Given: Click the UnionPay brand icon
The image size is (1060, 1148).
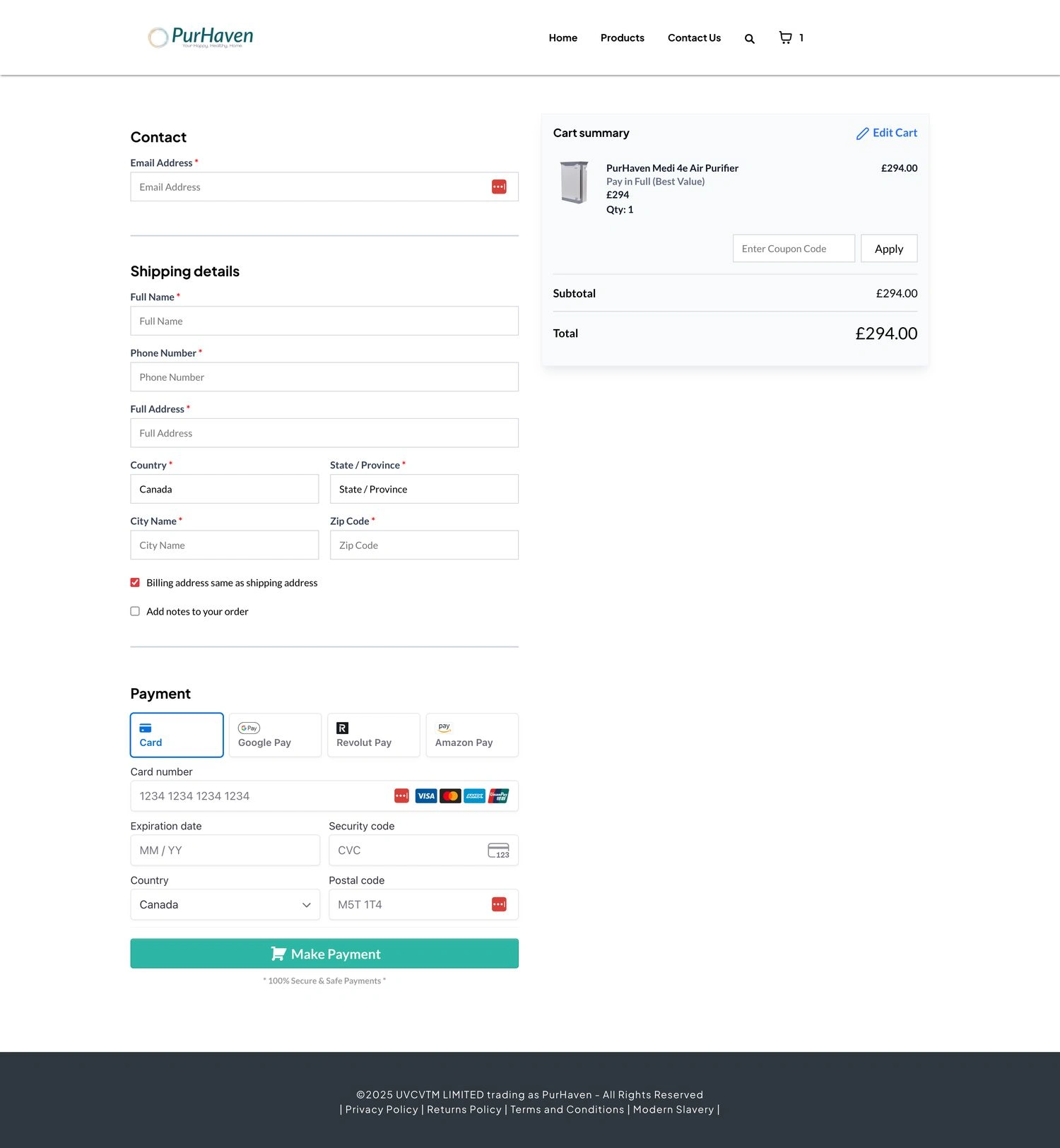Looking at the screenshot, I should point(499,796).
